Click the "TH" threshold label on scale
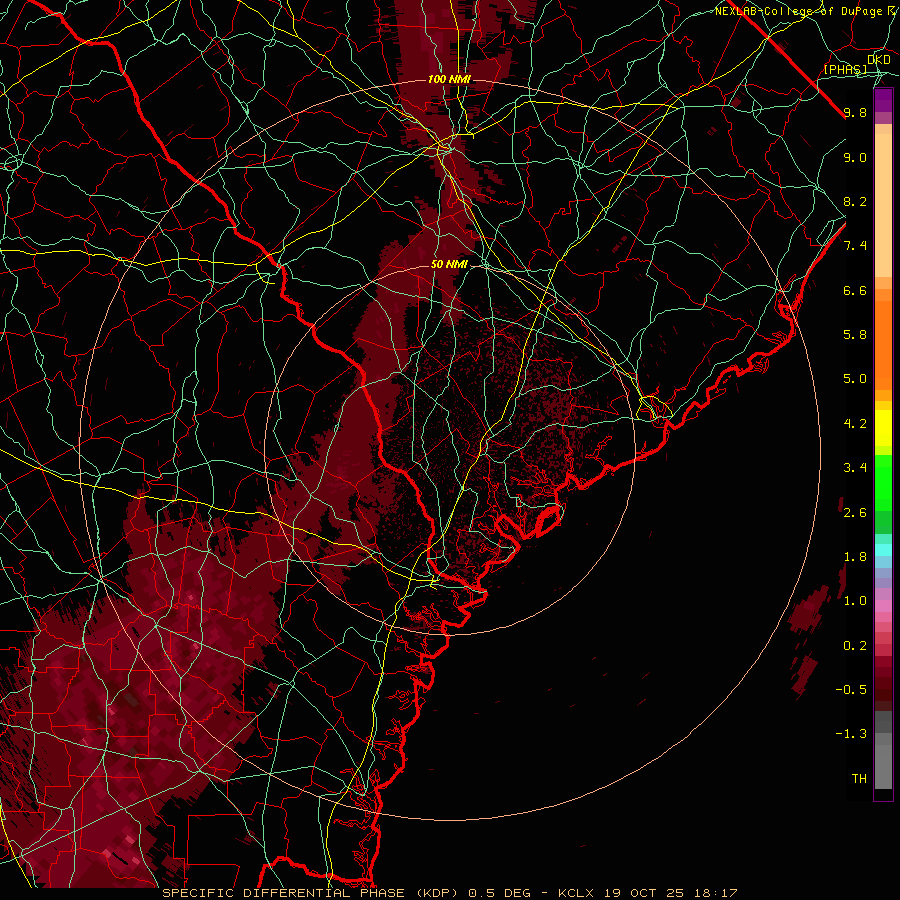Viewport: 900px width, 900px height. coord(859,778)
